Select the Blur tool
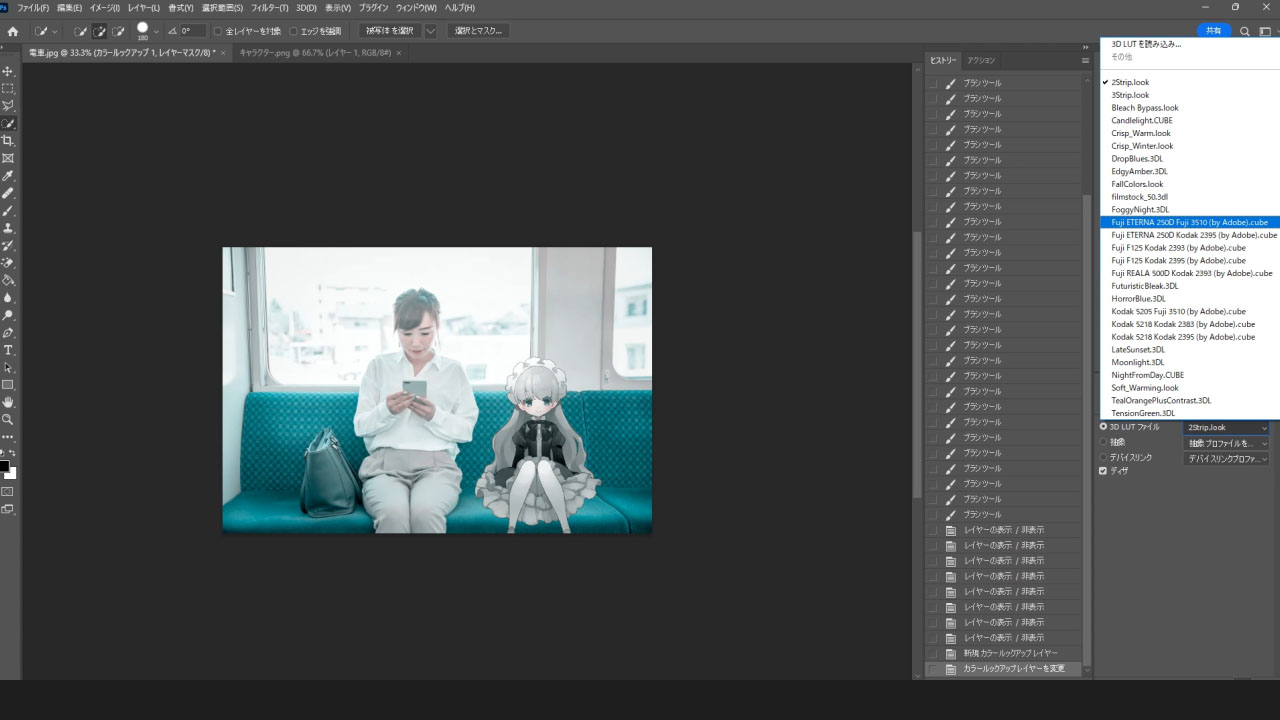The image size is (1280, 720). point(8,297)
